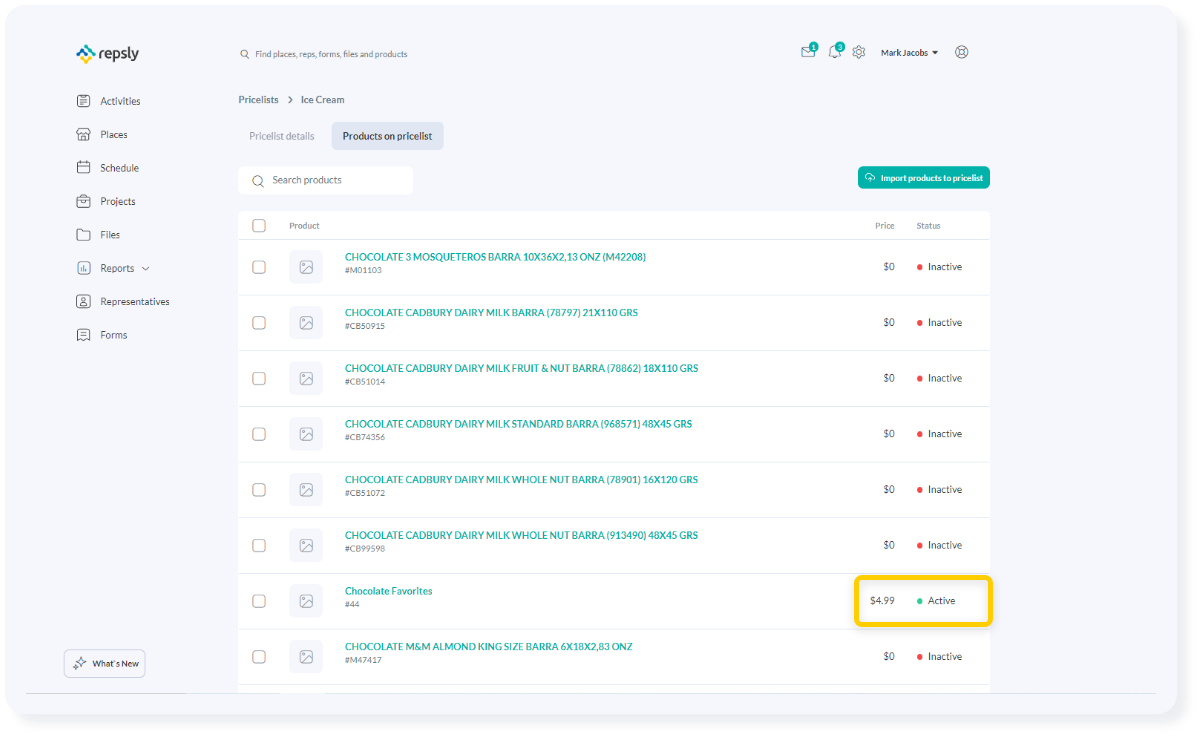
Task: Click the Ice Cream breadcrumb text
Action: [x=322, y=100]
